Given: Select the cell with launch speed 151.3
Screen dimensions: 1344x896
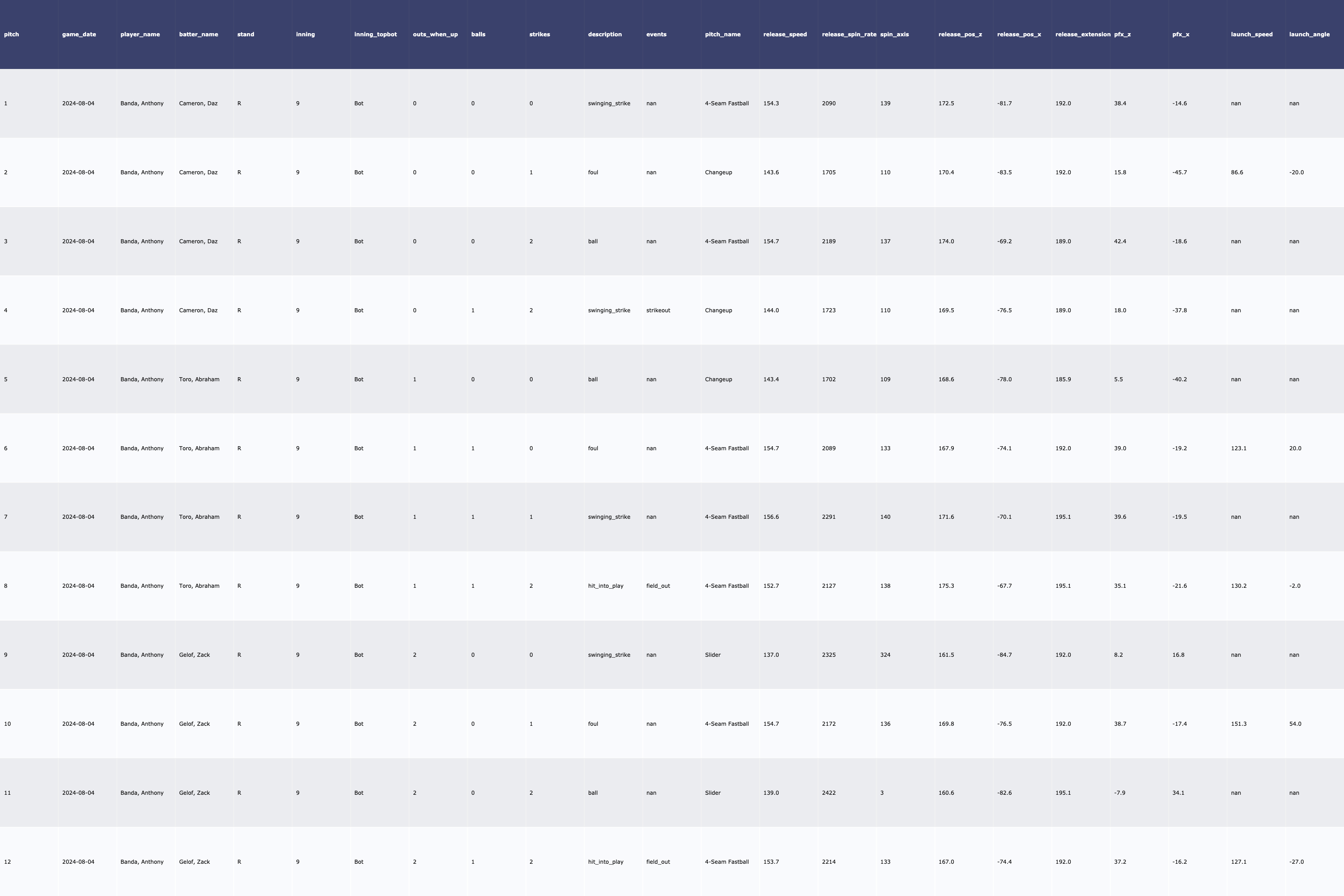Looking at the screenshot, I should 1238,724.
